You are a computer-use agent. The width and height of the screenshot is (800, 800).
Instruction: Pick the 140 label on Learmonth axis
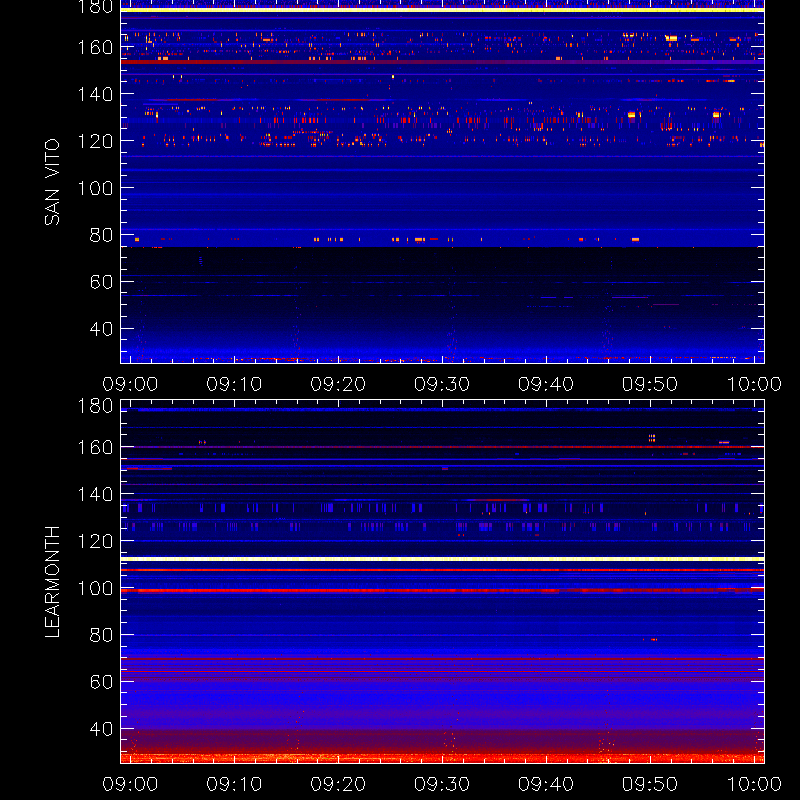(x=95, y=494)
